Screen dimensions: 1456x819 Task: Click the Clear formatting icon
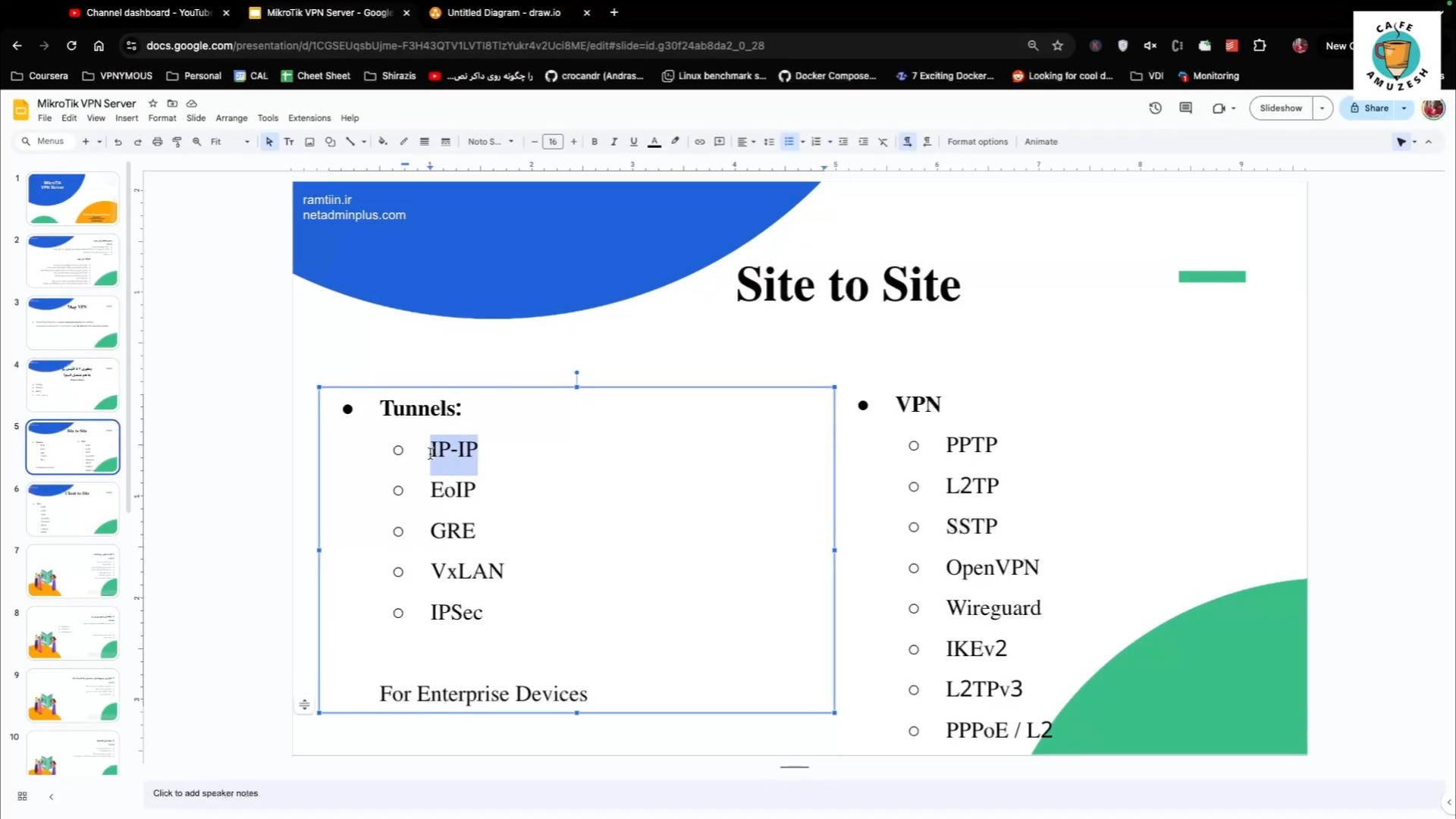(883, 142)
